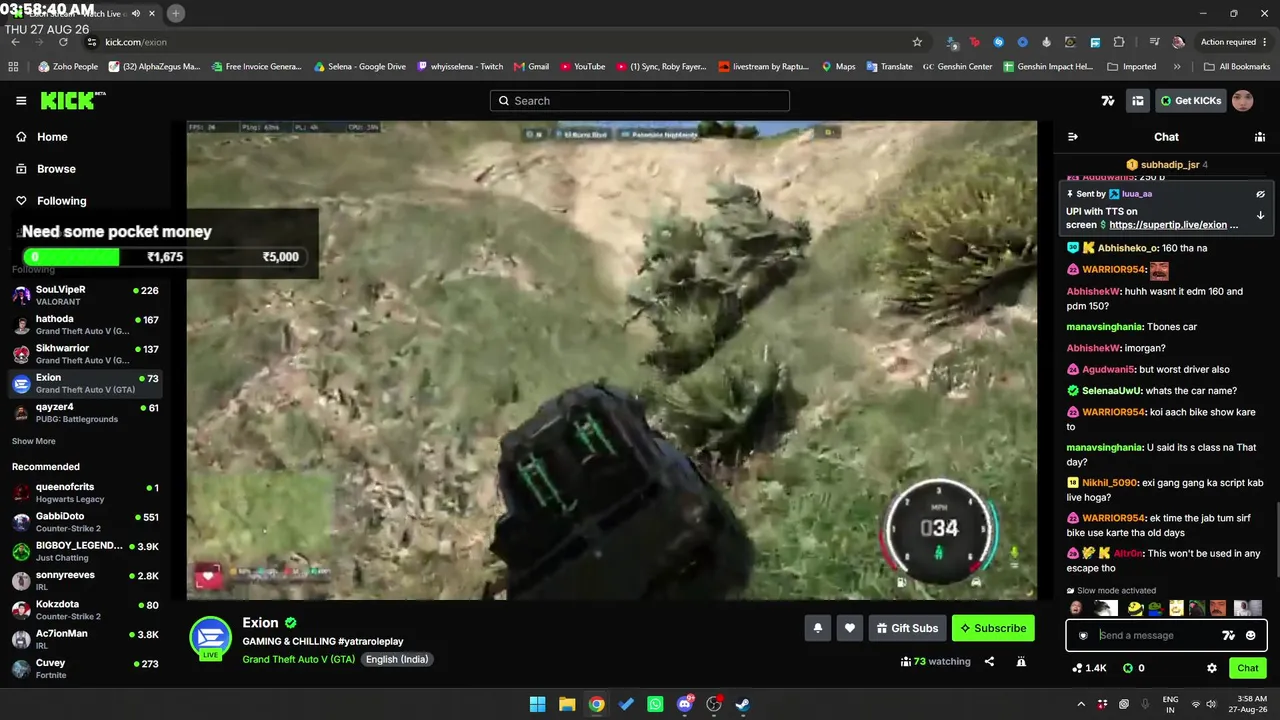Screen dimensions: 1280x720
Task: Open the 7TV extension icon in Kick header
Action: [x=1108, y=101]
